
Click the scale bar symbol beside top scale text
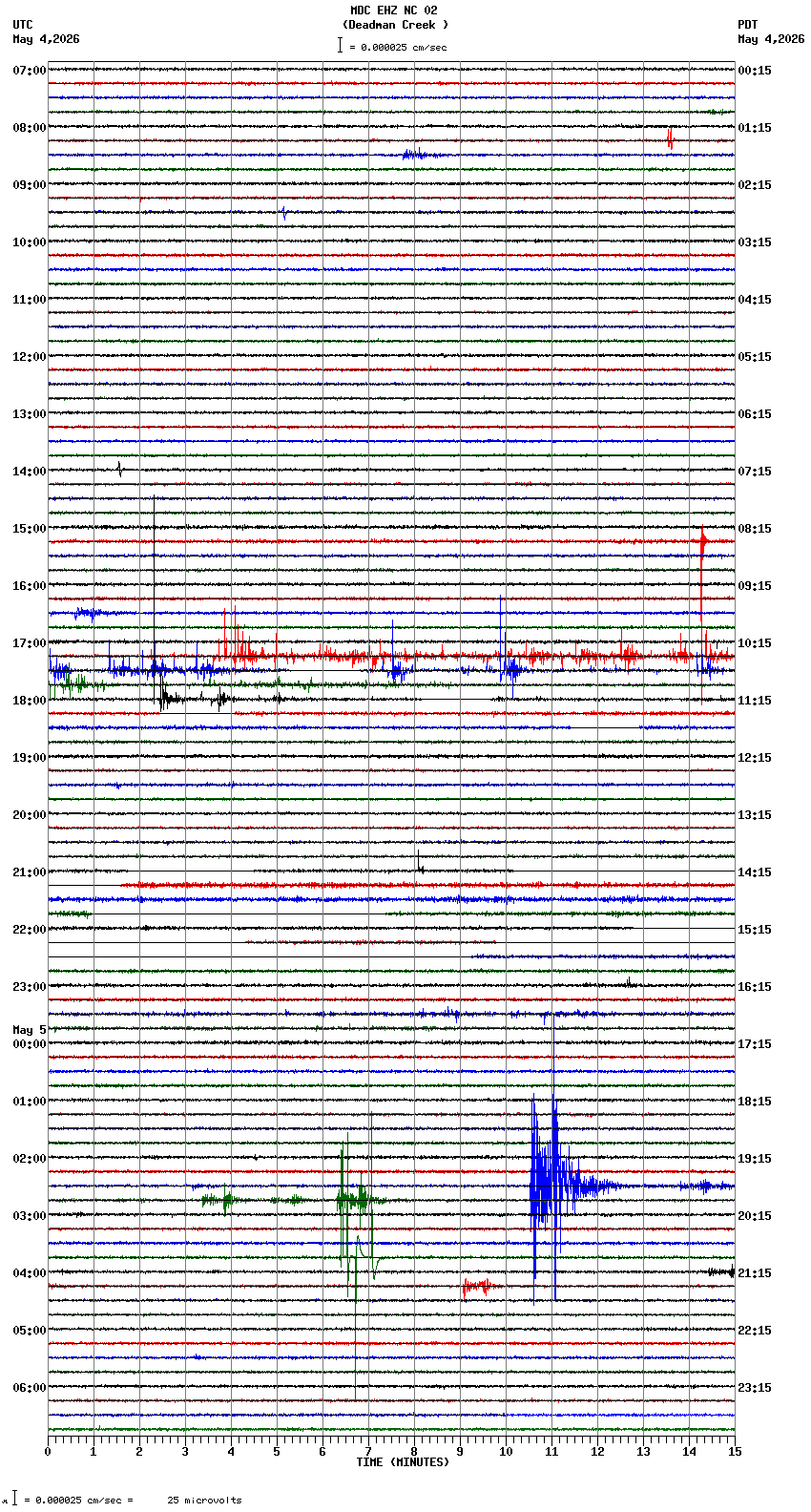(x=340, y=45)
